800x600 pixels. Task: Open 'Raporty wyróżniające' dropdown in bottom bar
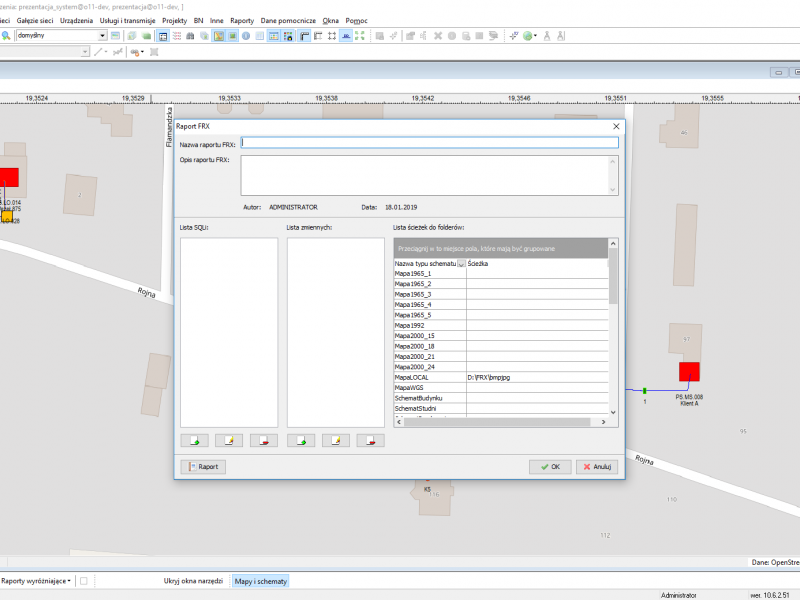[36, 581]
